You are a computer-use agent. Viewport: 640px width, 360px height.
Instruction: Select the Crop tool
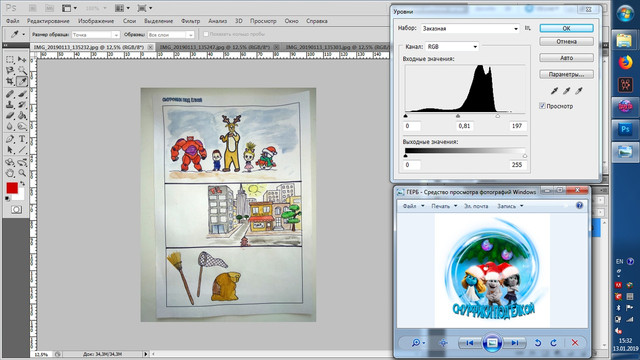pos(10,81)
